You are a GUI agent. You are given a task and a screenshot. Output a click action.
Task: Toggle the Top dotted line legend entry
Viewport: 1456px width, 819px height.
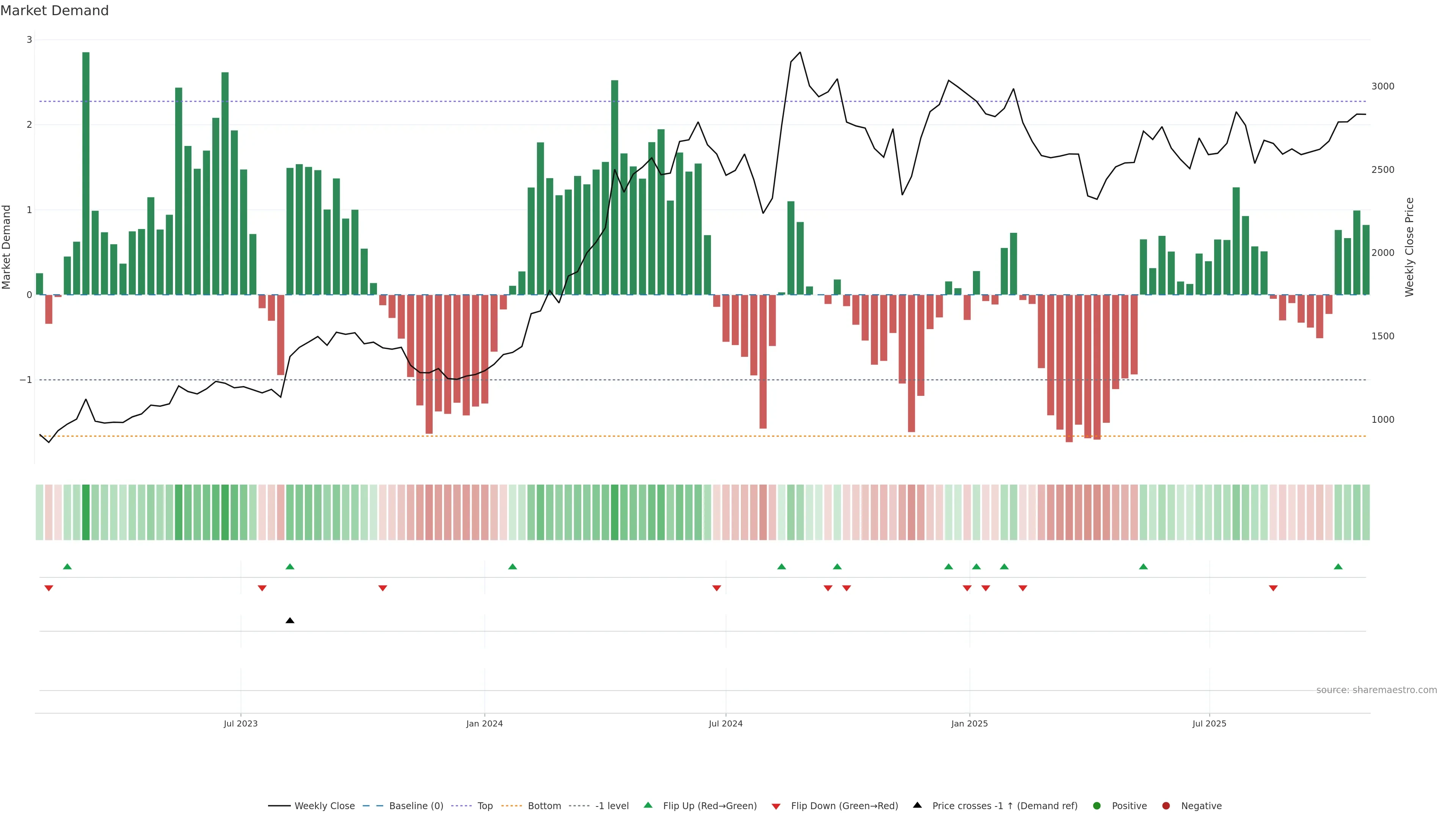pyautogui.click(x=485, y=806)
